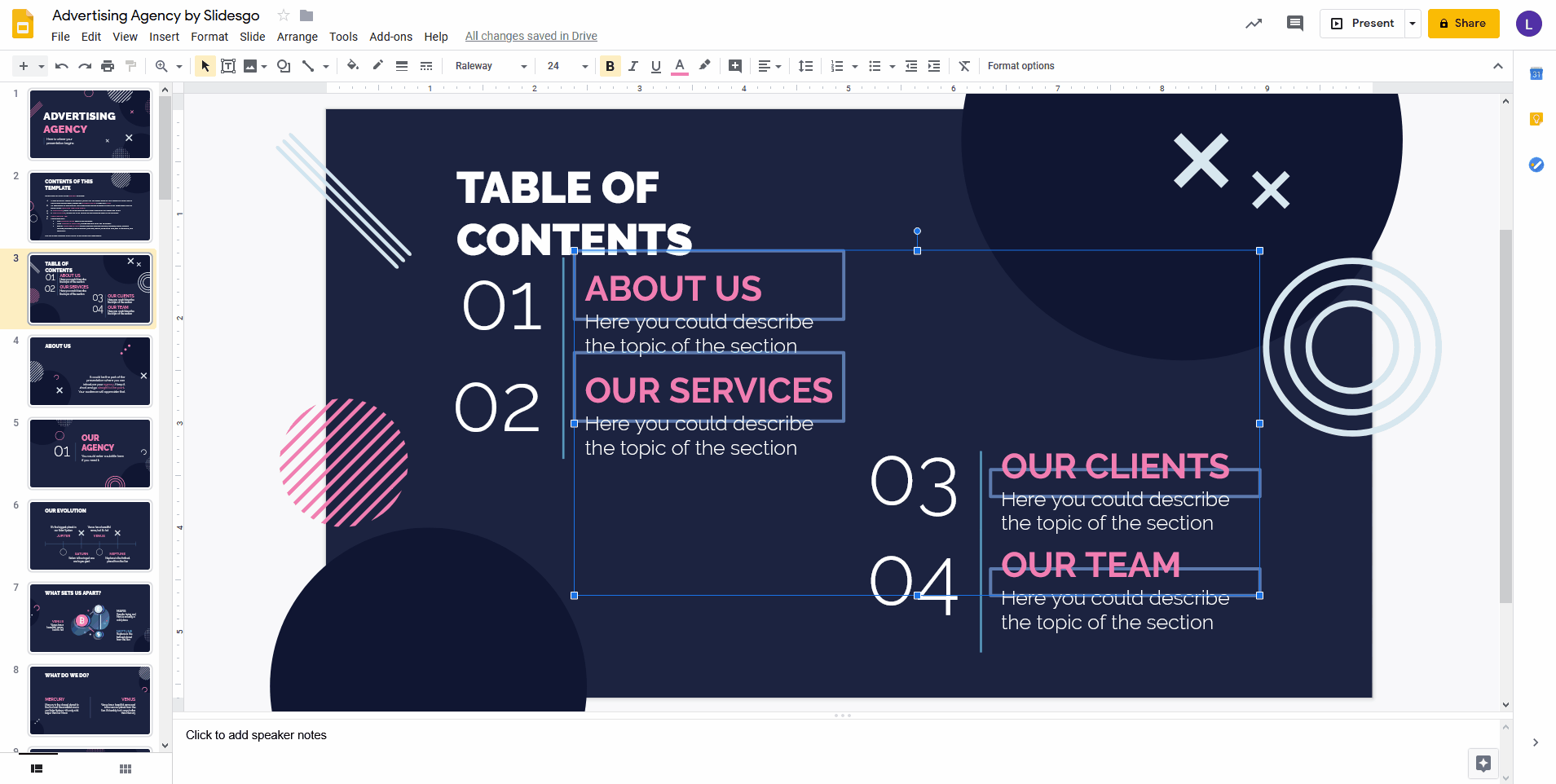Click to add speaker notes

pos(256,735)
